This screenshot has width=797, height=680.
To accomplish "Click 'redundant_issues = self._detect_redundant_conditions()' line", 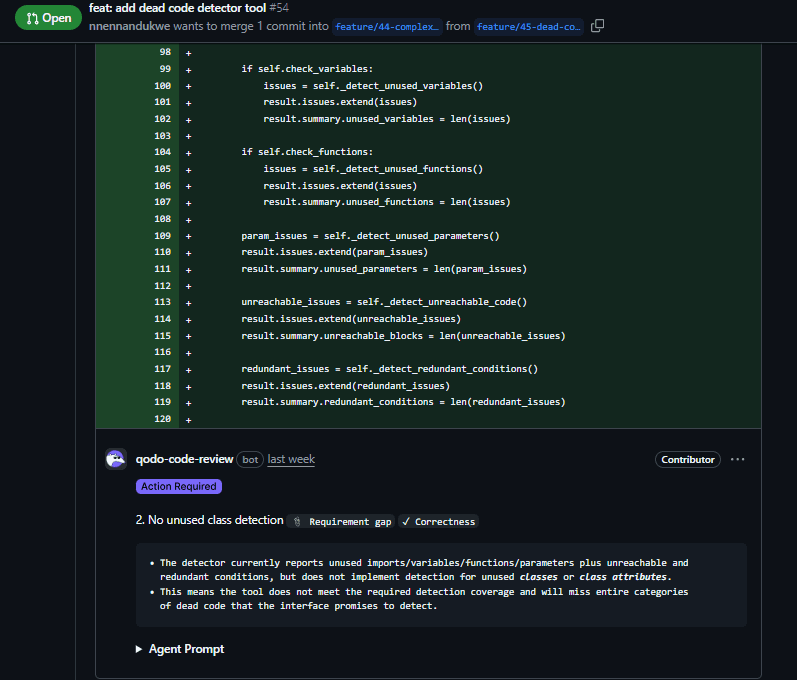I will (389, 369).
